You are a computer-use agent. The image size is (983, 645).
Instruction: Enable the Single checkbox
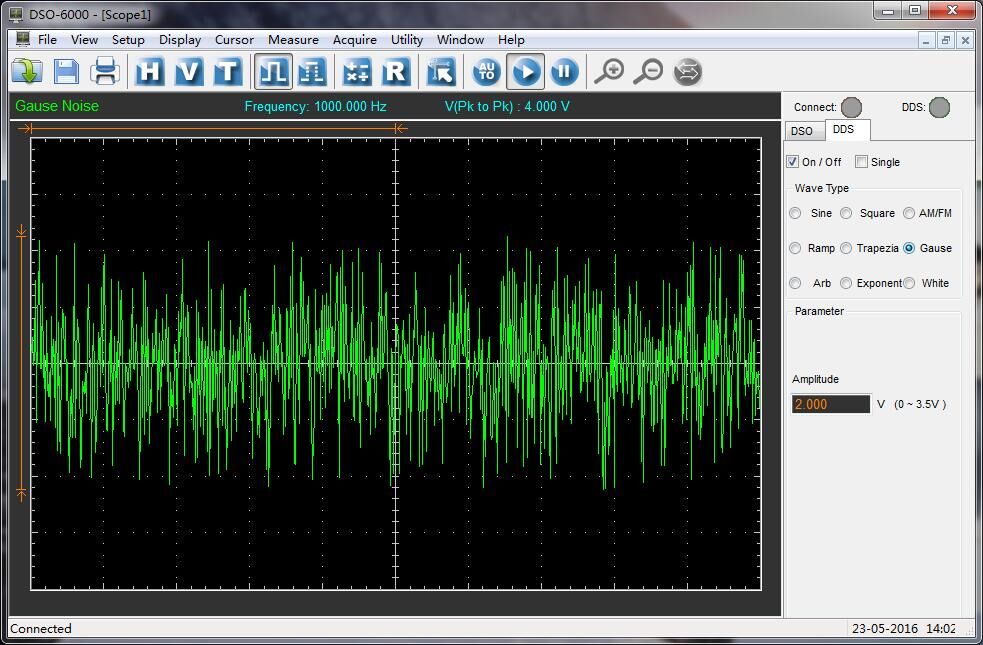[x=861, y=162]
